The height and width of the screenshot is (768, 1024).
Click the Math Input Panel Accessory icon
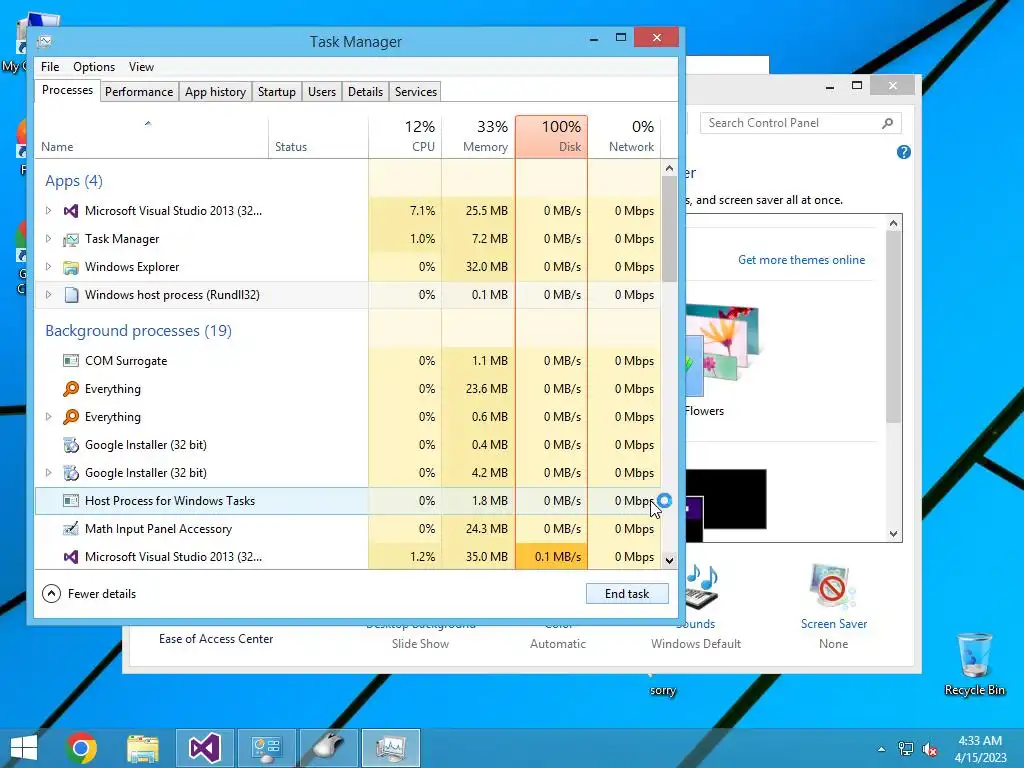[71, 529]
